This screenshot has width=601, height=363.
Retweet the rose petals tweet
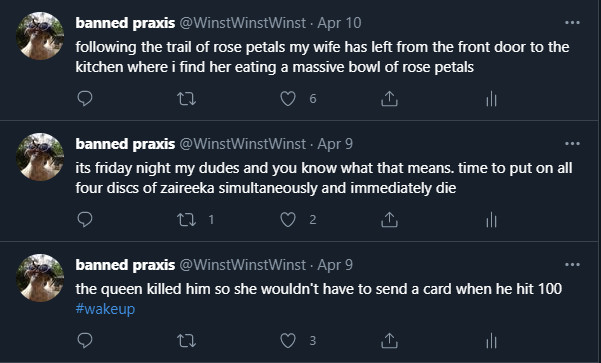(x=187, y=99)
